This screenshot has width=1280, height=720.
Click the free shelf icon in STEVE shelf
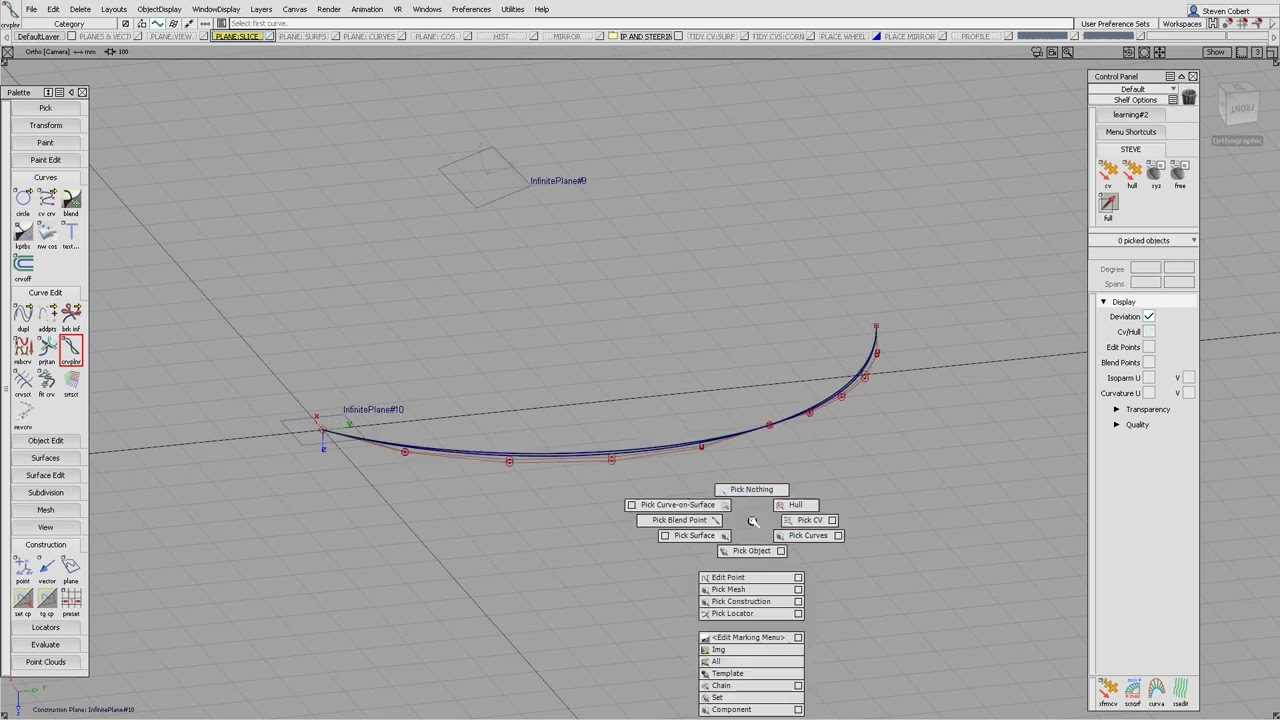point(1180,172)
